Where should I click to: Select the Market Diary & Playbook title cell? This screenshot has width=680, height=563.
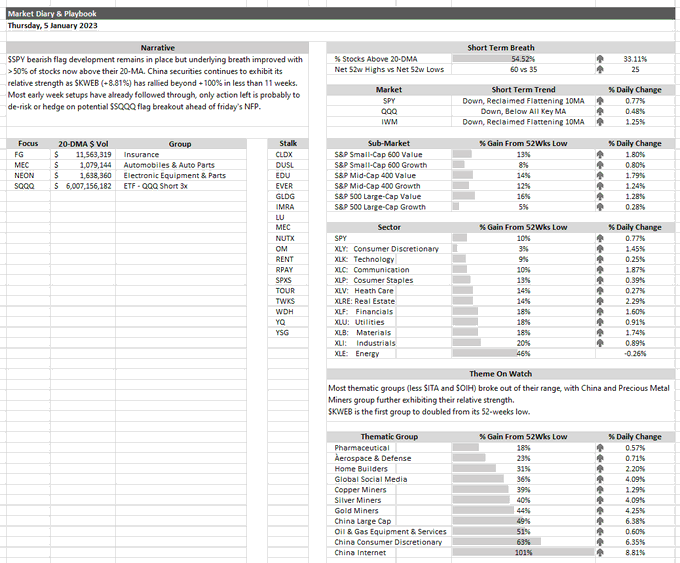tap(340, 13)
